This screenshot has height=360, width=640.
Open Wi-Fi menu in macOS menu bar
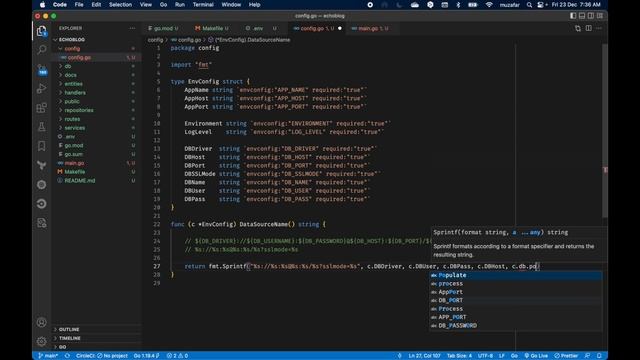[x=489, y=5]
